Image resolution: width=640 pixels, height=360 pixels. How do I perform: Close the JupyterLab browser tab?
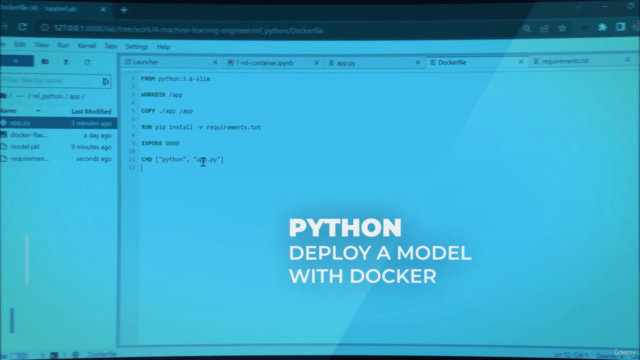coord(103,9)
